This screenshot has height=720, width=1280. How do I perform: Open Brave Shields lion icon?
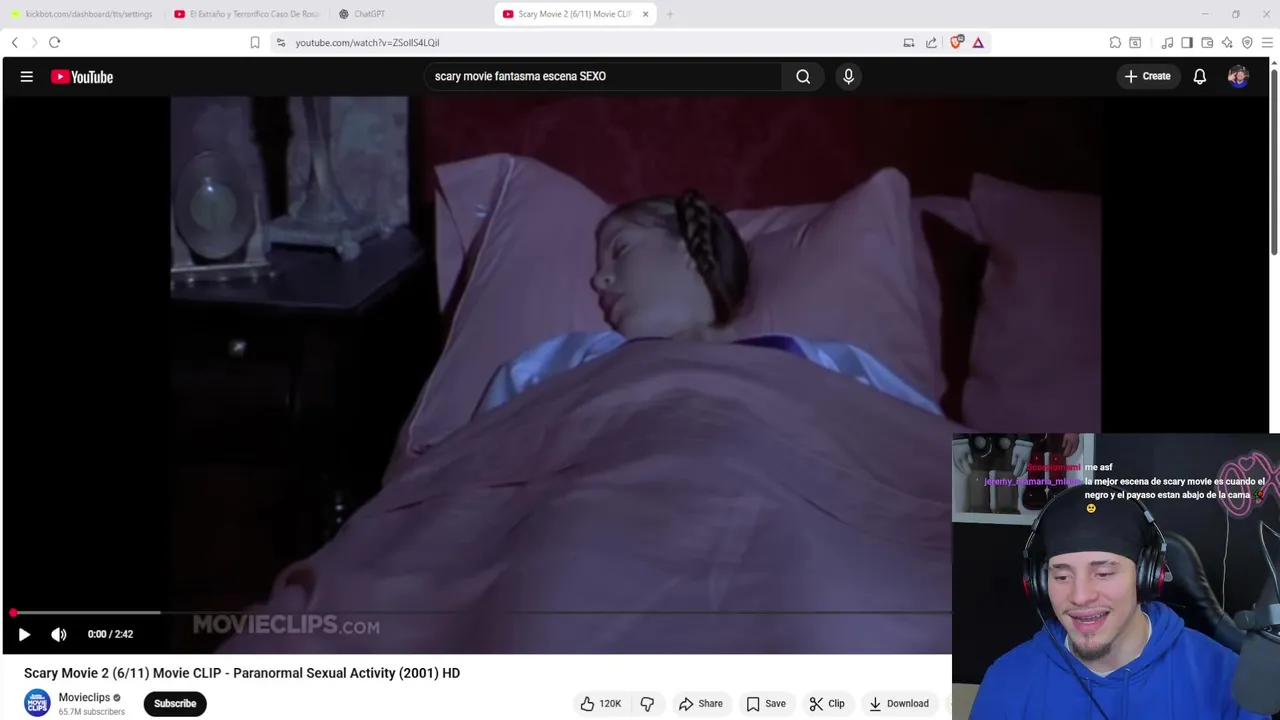(957, 42)
